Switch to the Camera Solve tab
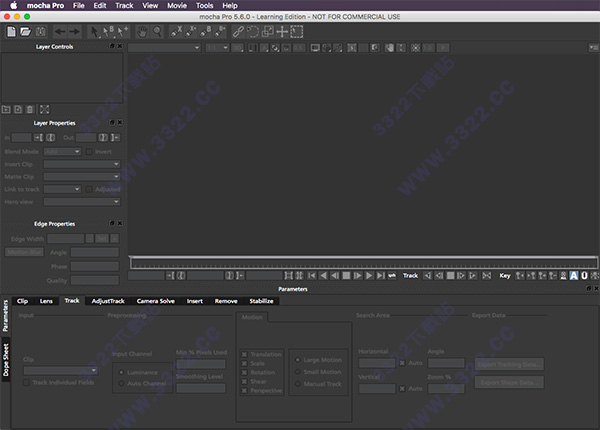 click(x=156, y=301)
